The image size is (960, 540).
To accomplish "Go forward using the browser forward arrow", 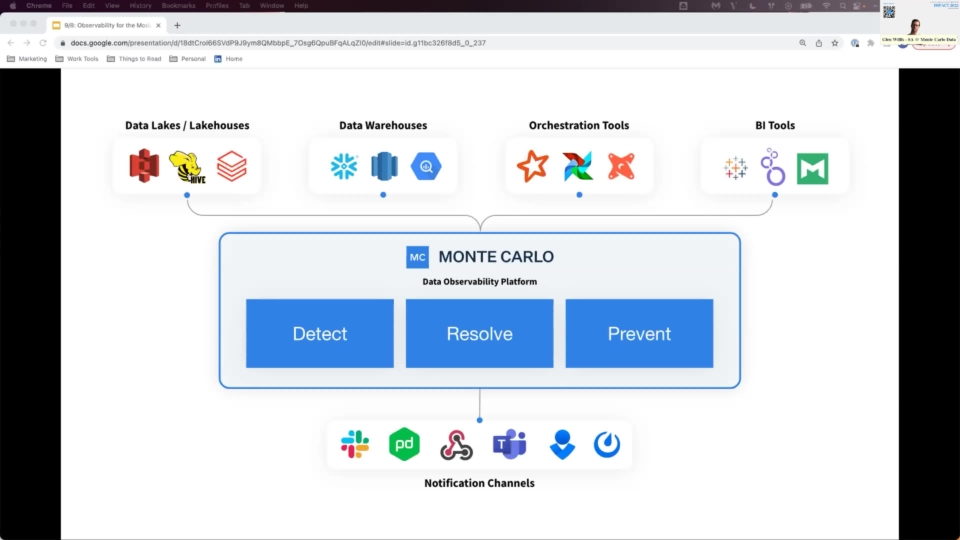I will (26, 43).
